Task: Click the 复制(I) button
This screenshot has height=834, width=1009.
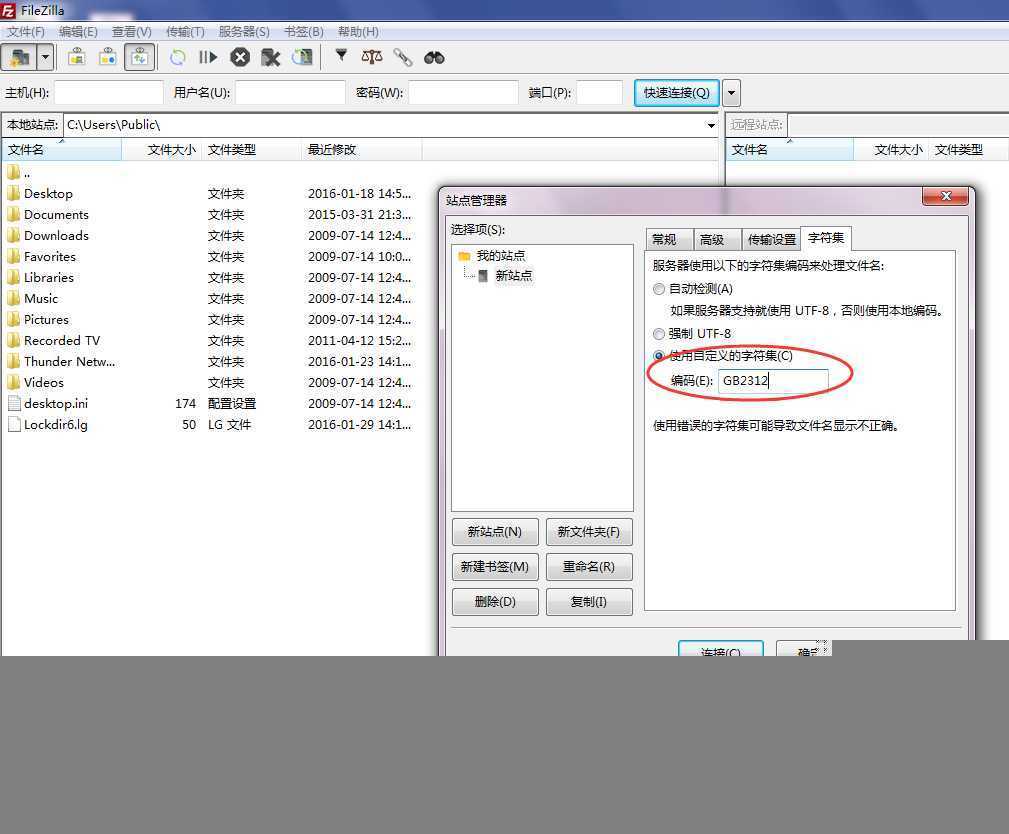Action: point(589,602)
